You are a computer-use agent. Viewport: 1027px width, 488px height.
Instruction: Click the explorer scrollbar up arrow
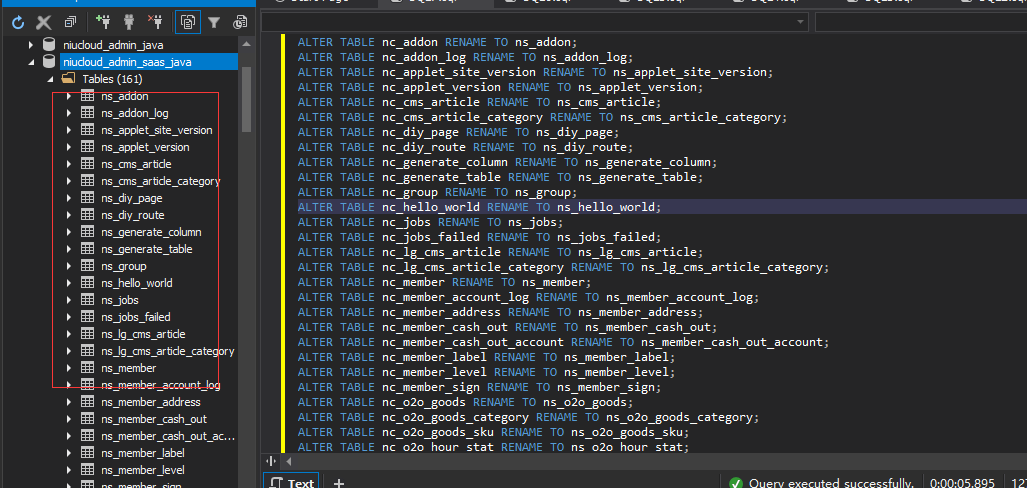click(246, 46)
